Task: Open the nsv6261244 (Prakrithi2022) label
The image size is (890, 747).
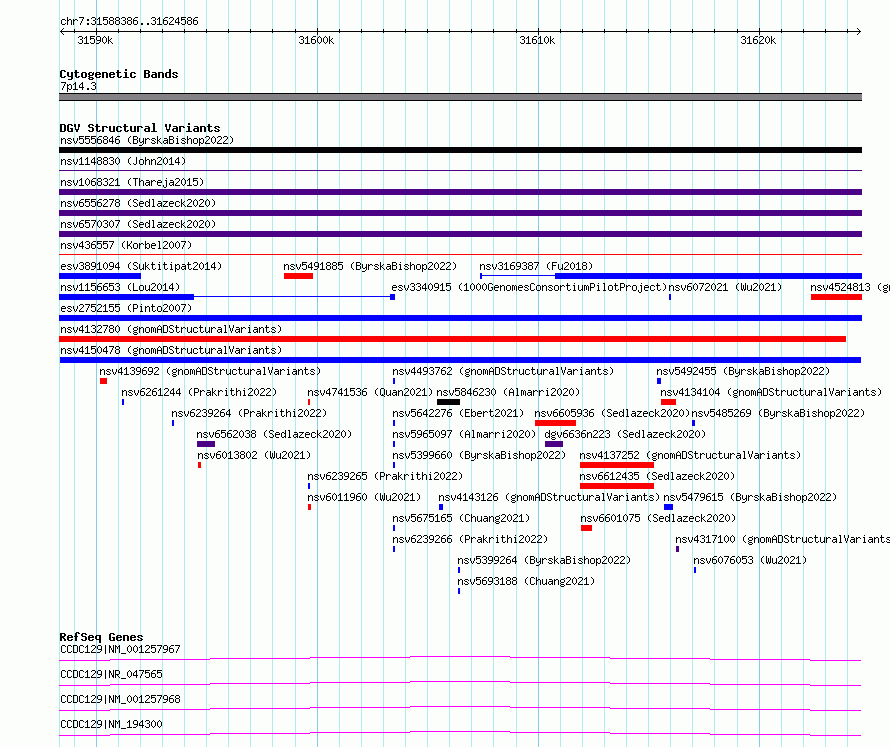Action: [x=199, y=392]
